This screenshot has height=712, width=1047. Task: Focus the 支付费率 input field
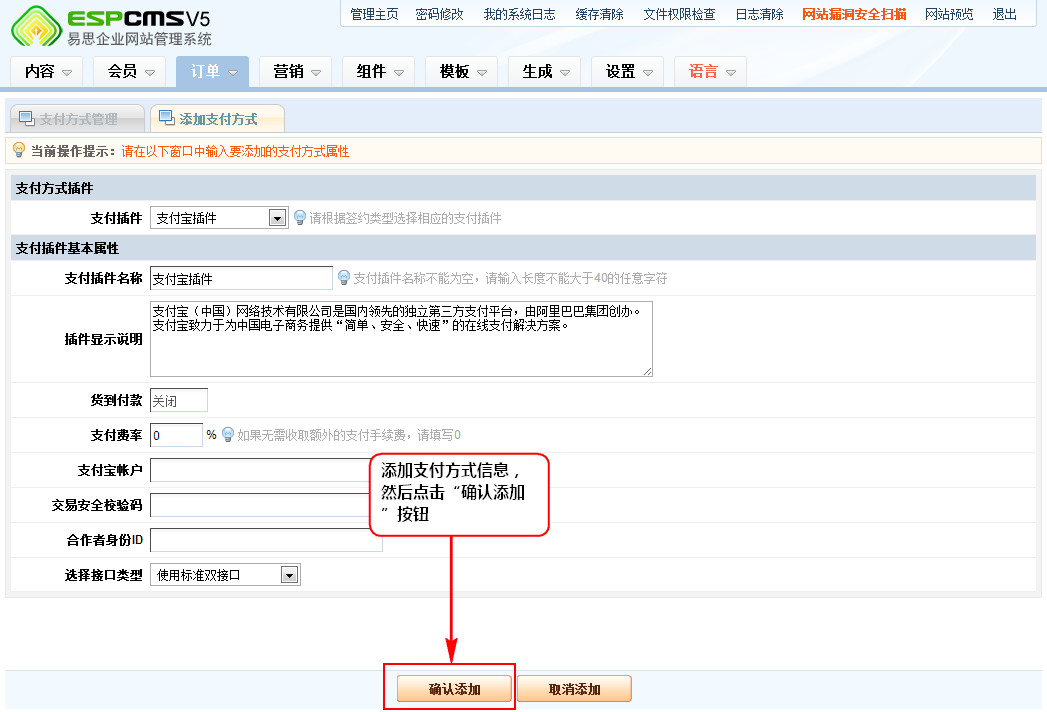[176, 435]
